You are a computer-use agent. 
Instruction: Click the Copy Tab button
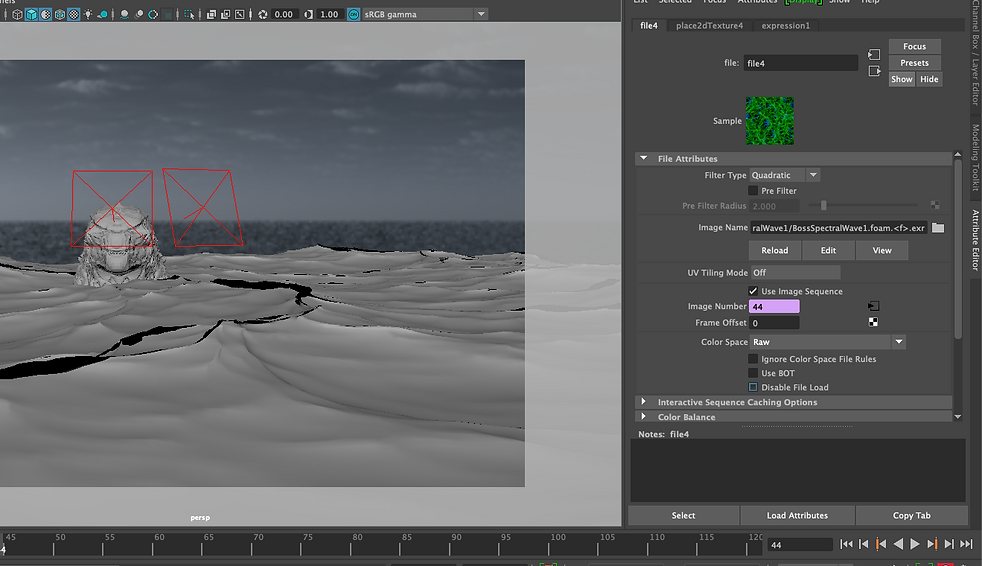(911, 515)
